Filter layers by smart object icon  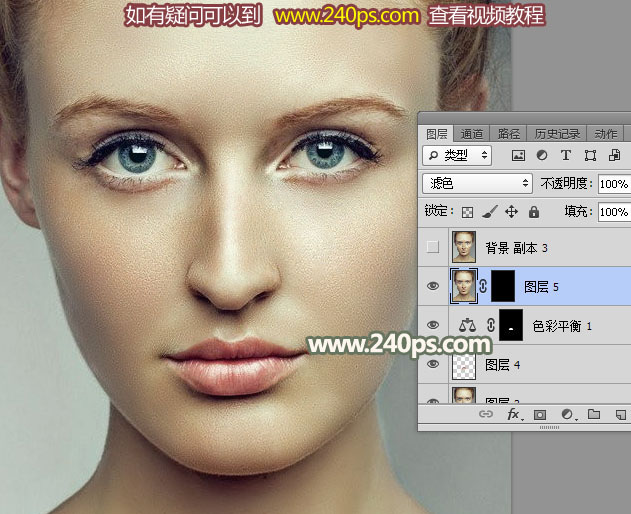coord(614,155)
